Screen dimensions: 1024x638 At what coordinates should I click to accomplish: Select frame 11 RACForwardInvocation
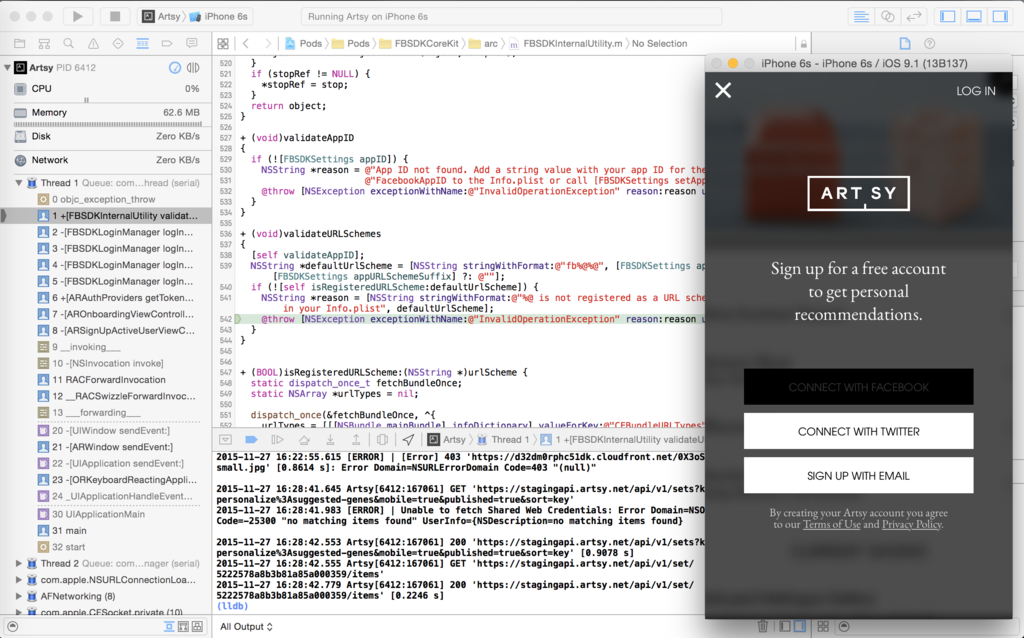(106, 379)
